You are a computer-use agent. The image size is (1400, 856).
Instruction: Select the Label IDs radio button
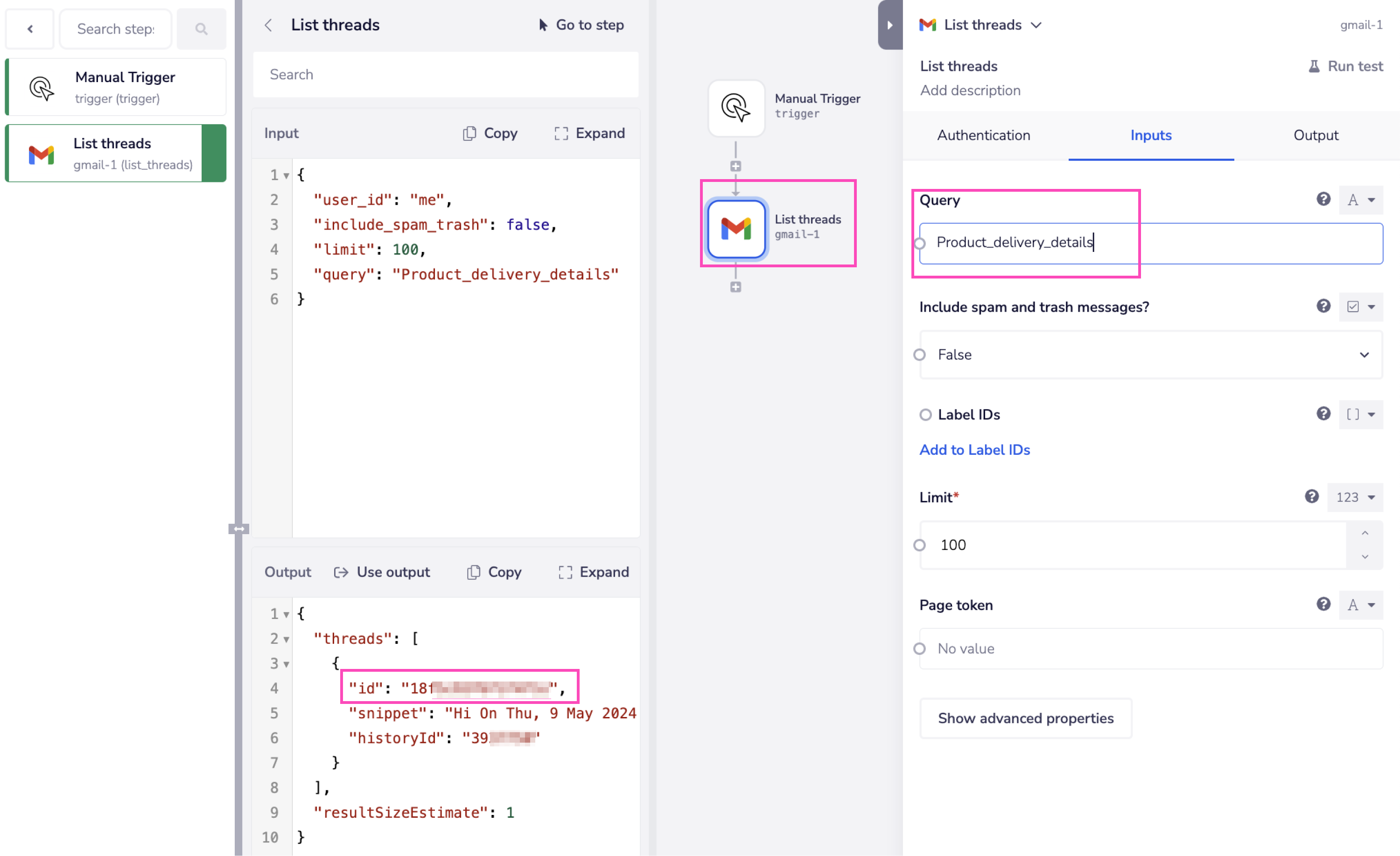click(x=926, y=414)
